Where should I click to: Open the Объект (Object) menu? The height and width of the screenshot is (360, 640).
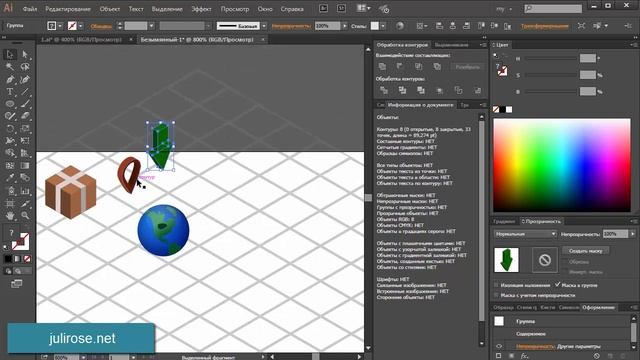pos(110,9)
